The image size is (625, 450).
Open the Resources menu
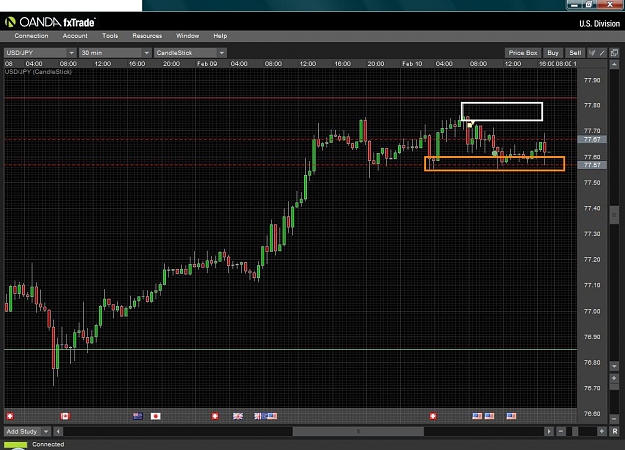pyautogui.click(x=147, y=36)
